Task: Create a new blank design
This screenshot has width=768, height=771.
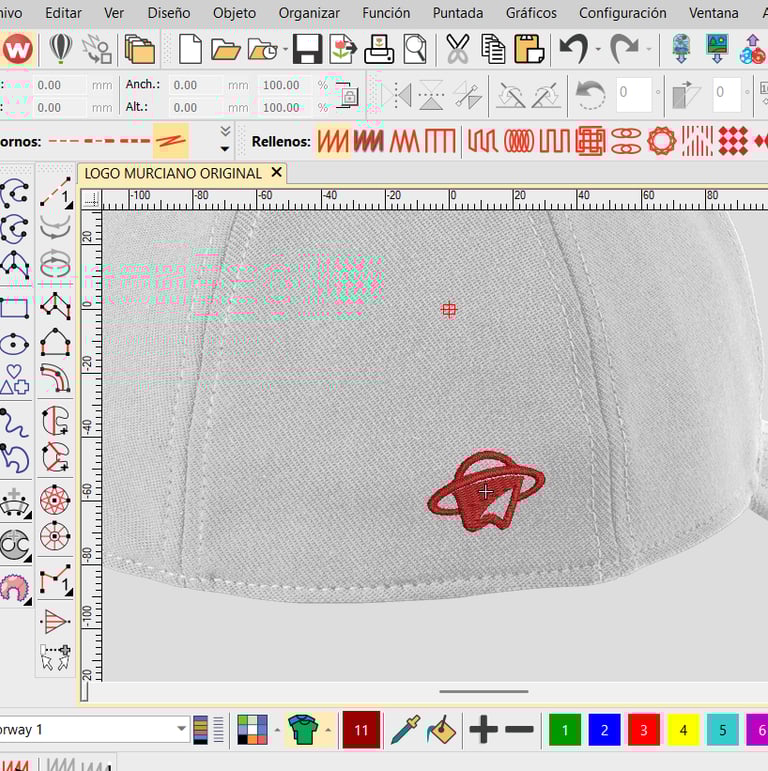Action: click(x=190, y=49)
